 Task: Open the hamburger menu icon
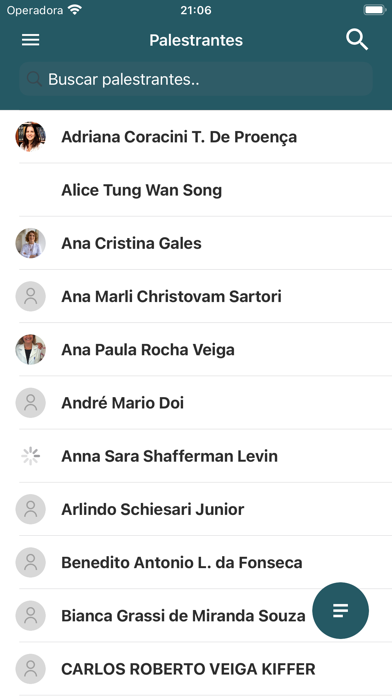tap(31, 40)
